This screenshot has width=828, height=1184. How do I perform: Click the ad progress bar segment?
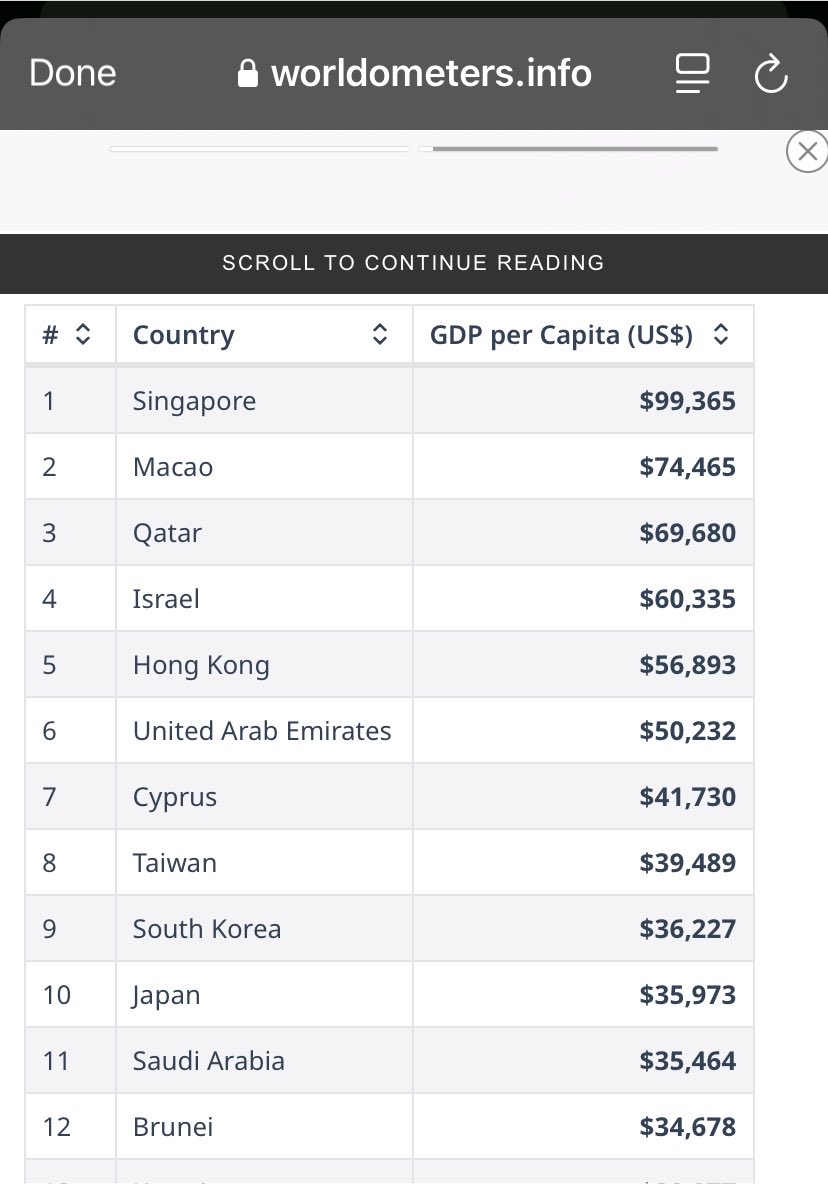568,149
